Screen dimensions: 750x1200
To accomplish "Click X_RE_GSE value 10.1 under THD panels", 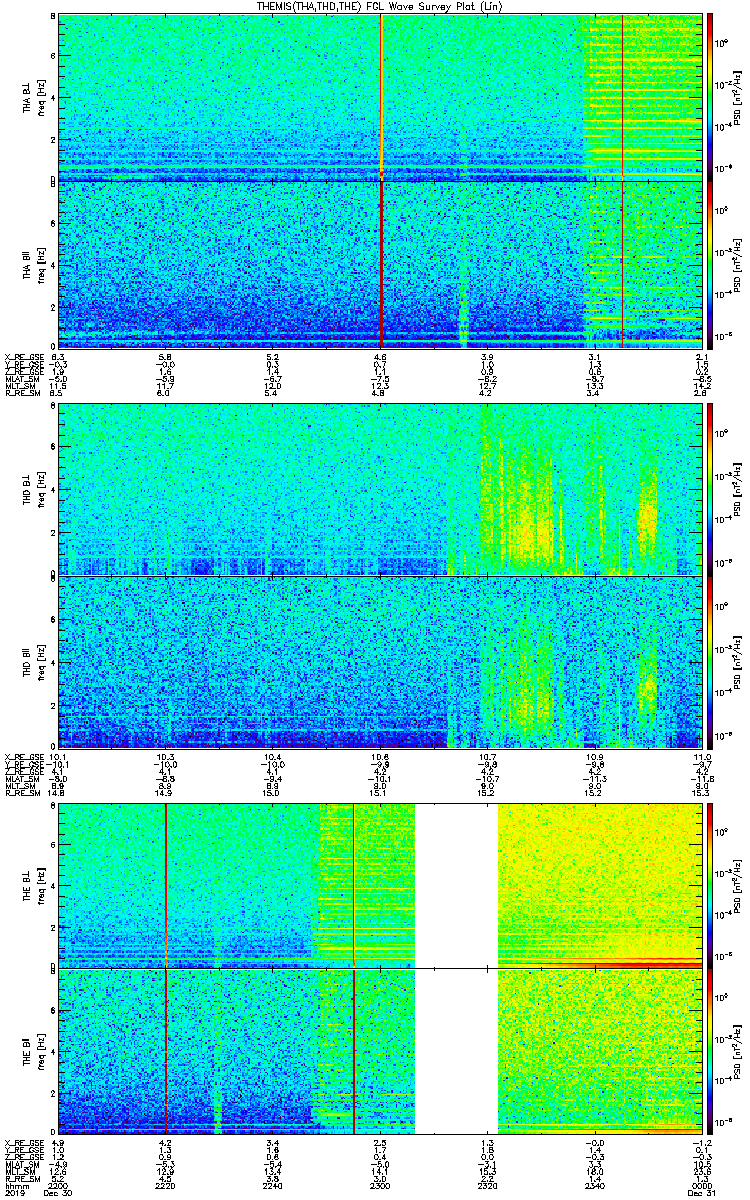I will [x=59, y=756].
